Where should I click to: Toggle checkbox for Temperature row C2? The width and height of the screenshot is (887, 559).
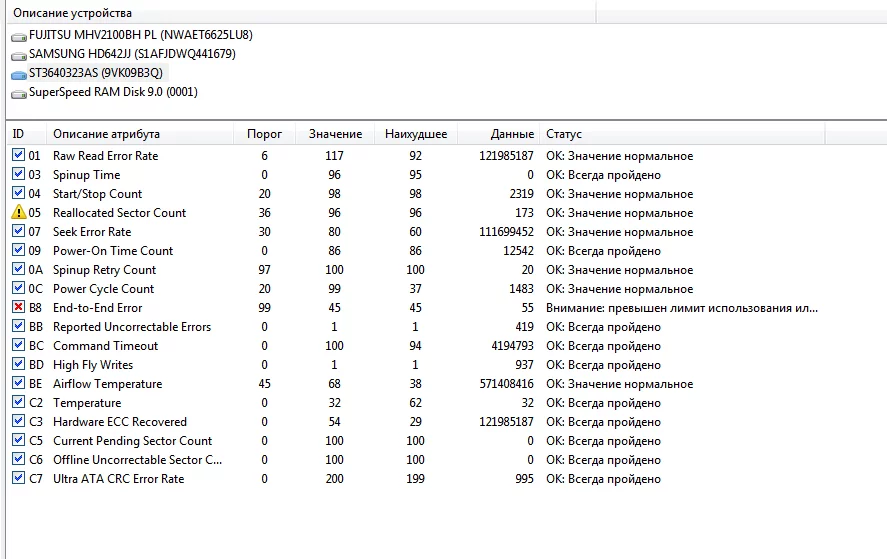pos(19,402)
